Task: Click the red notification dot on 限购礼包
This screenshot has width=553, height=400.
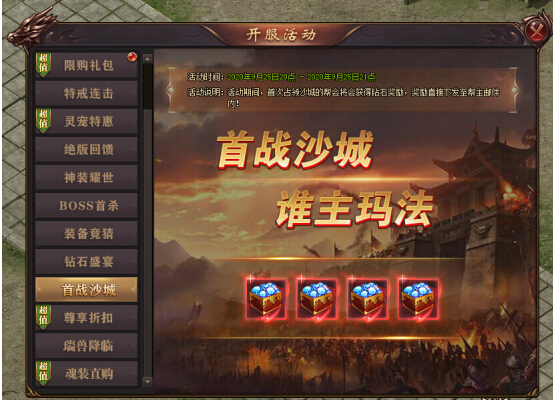Action: point(132,56)
